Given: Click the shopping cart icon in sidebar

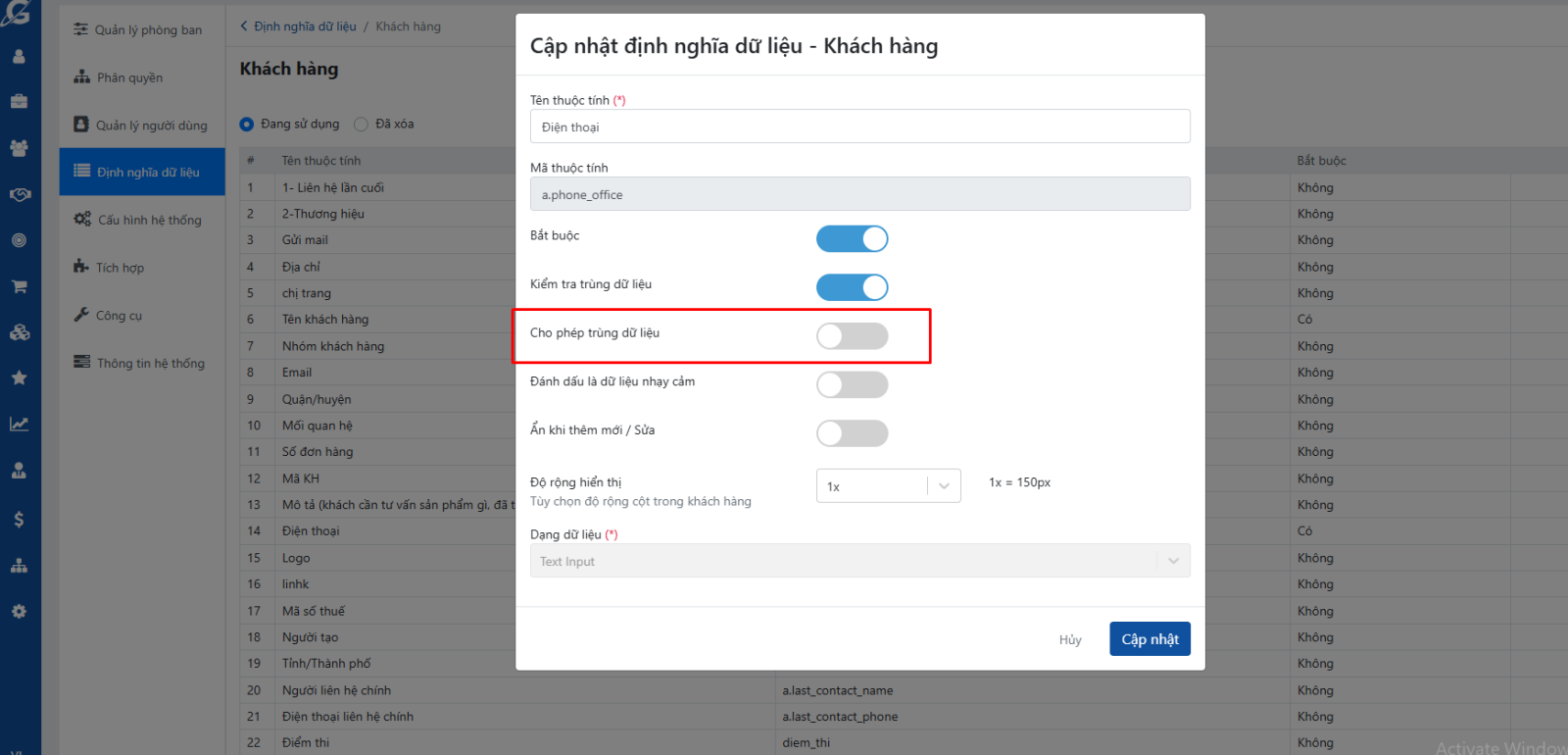Looking at the screenshot, I should click(19, 286).
